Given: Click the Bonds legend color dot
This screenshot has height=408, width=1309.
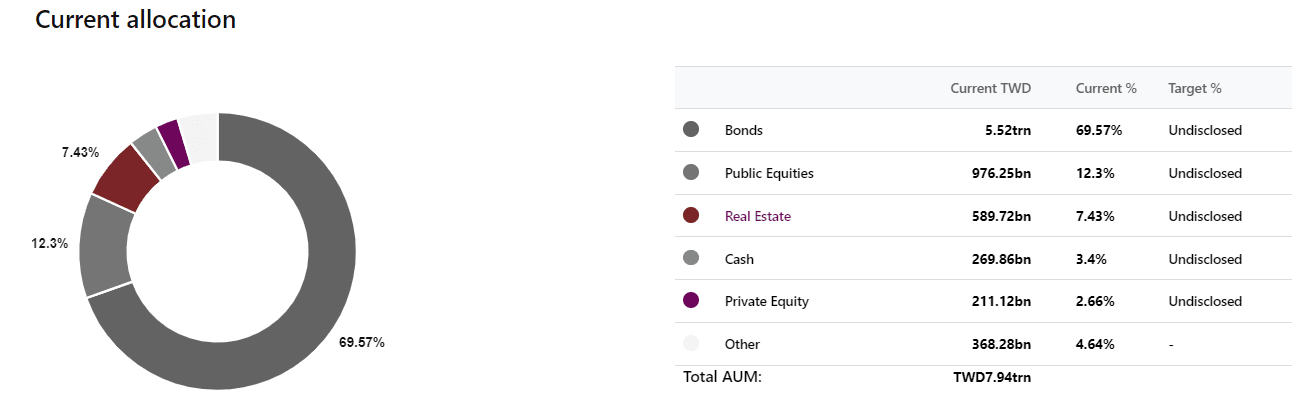Looking at the screenshot, I should coord(691,130).
